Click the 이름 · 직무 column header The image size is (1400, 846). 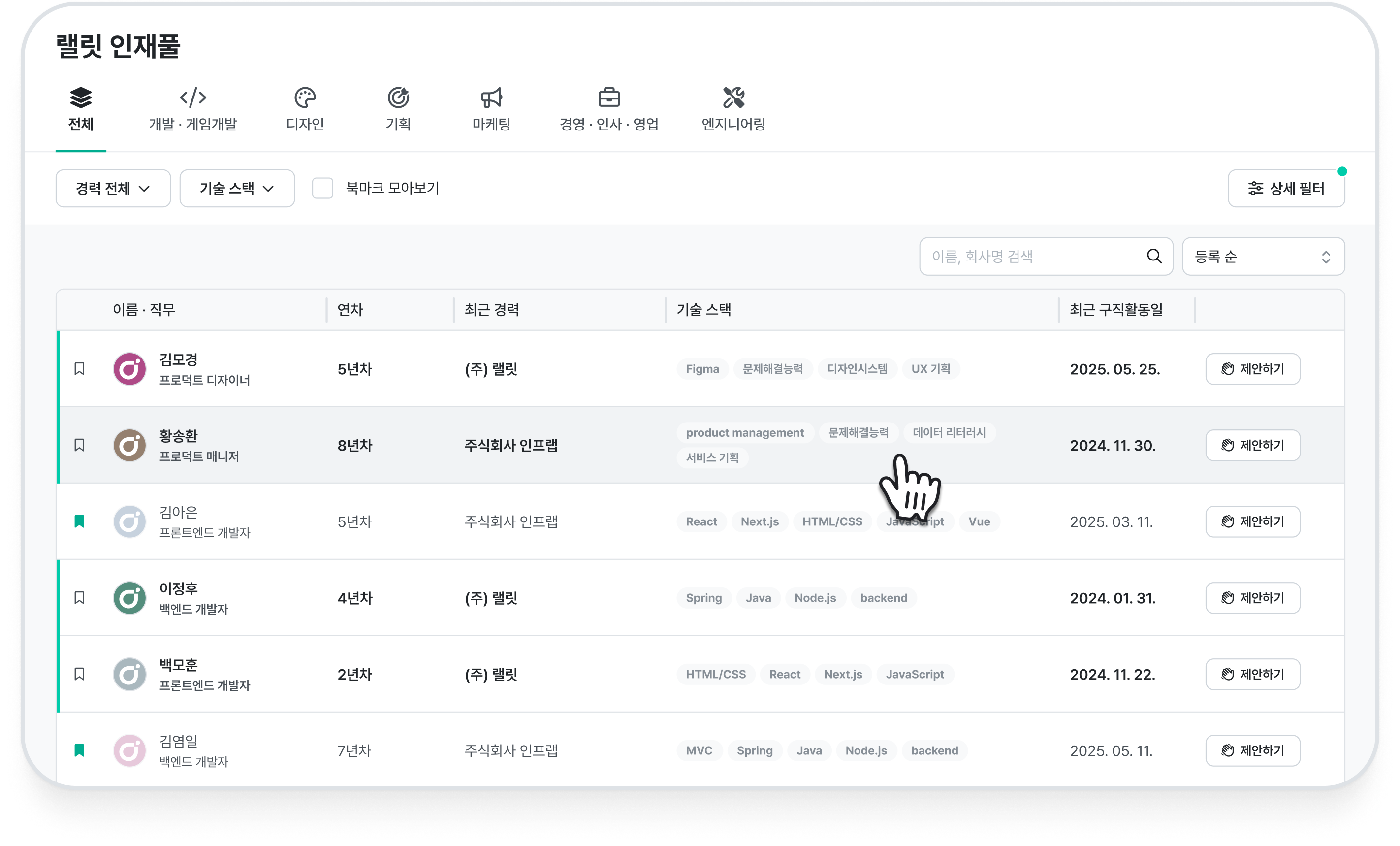[x=144, y=310]
